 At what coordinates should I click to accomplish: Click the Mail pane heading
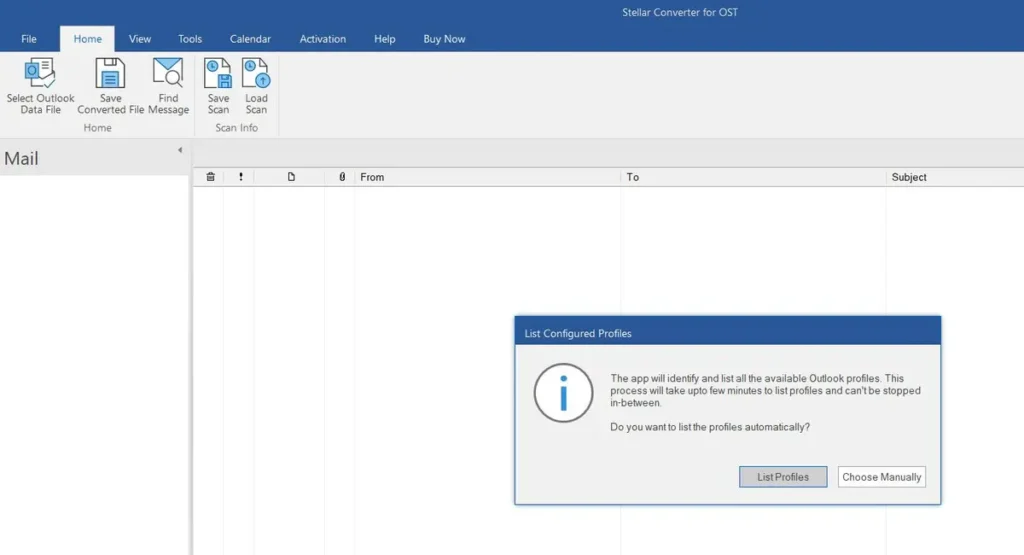coord(22,159)
